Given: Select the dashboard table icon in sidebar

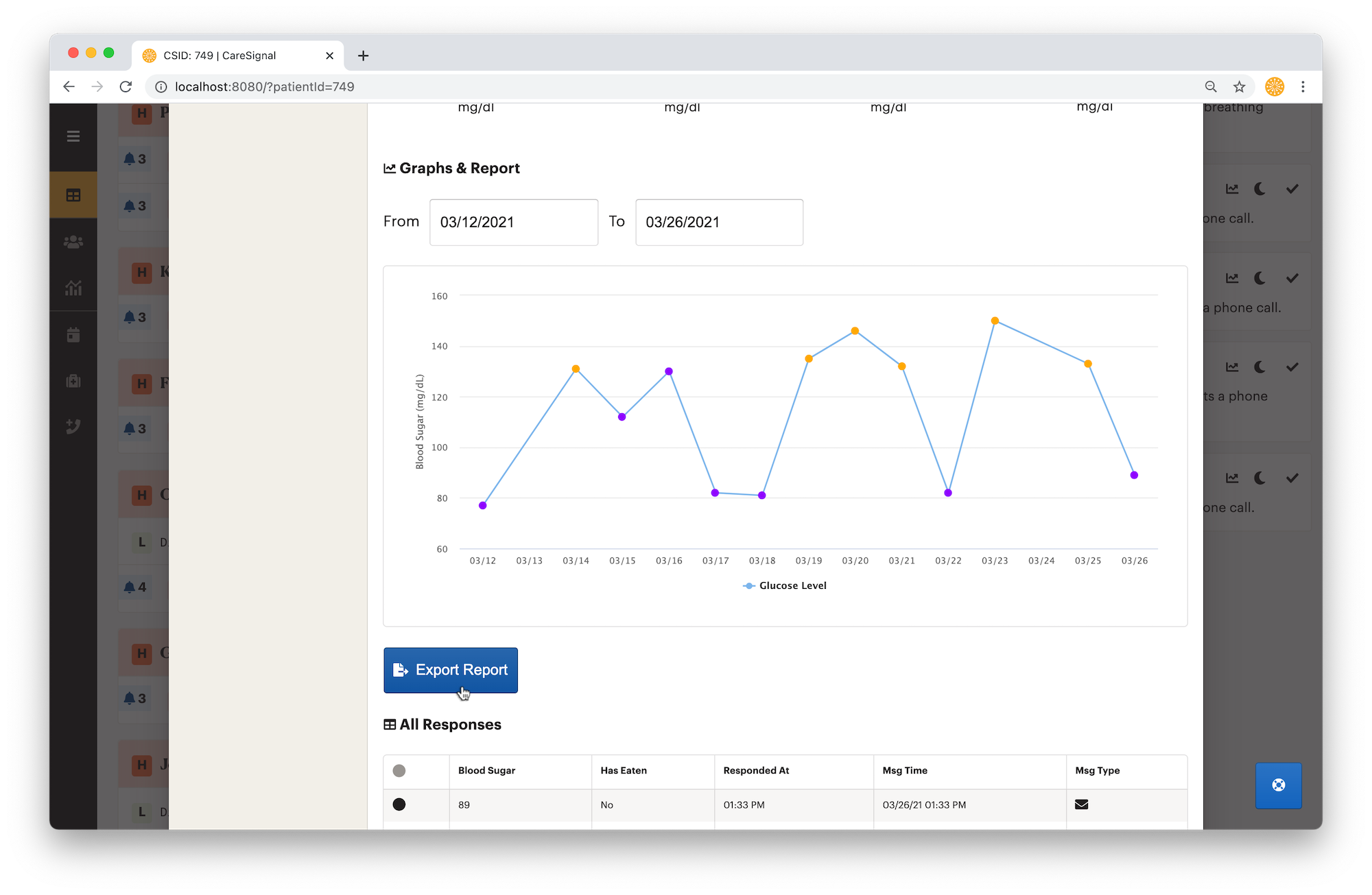Looking at the screenshot, I should click(x=73, y=196).
